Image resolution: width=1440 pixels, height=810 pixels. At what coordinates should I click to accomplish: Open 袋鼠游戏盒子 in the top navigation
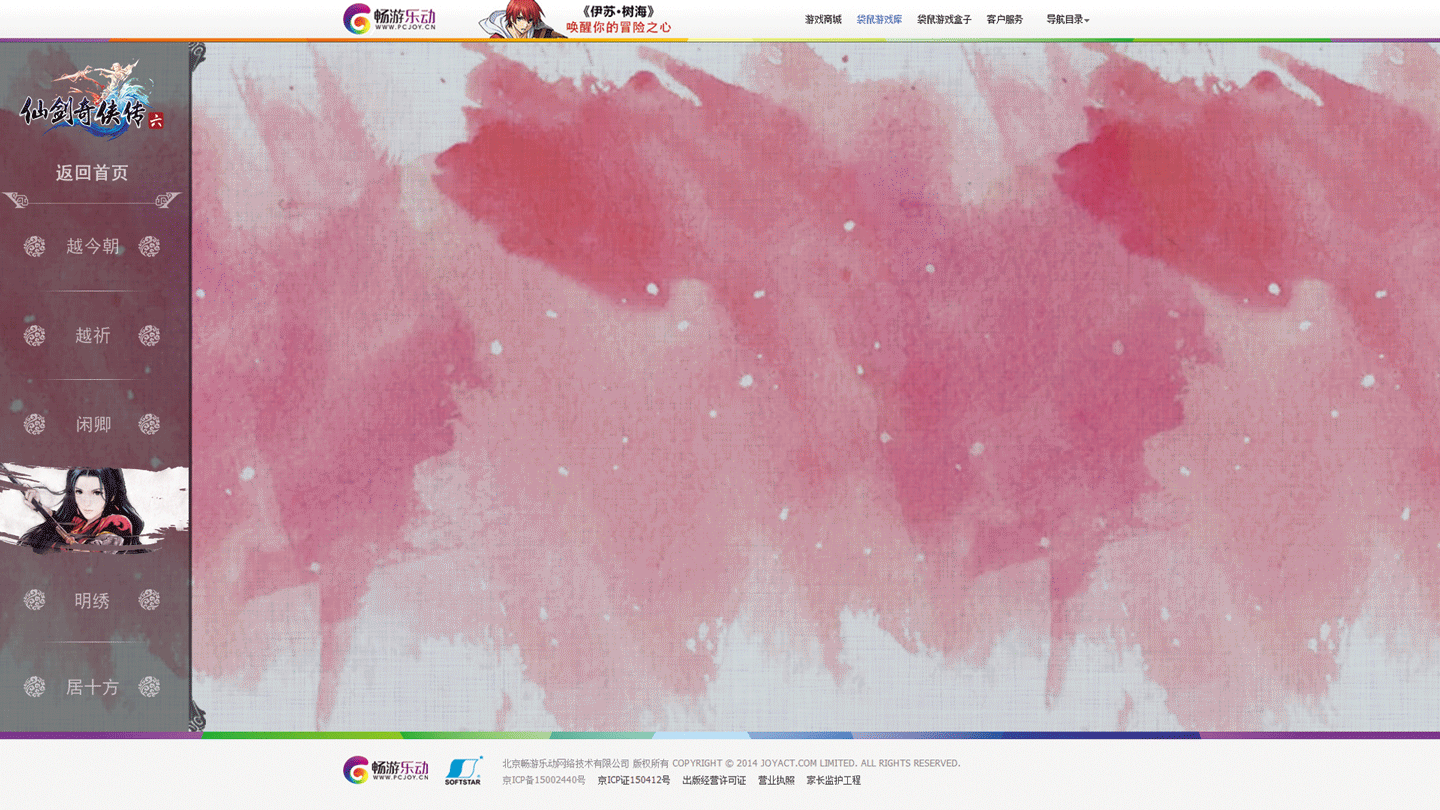click(944, 19)
